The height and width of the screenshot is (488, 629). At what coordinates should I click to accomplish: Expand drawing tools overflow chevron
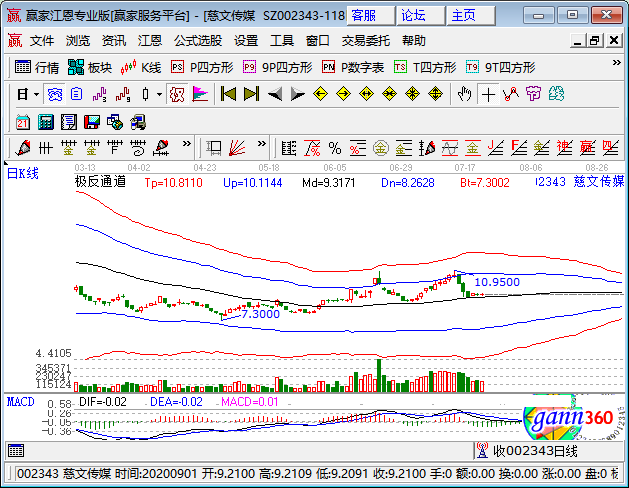(187, 144)
